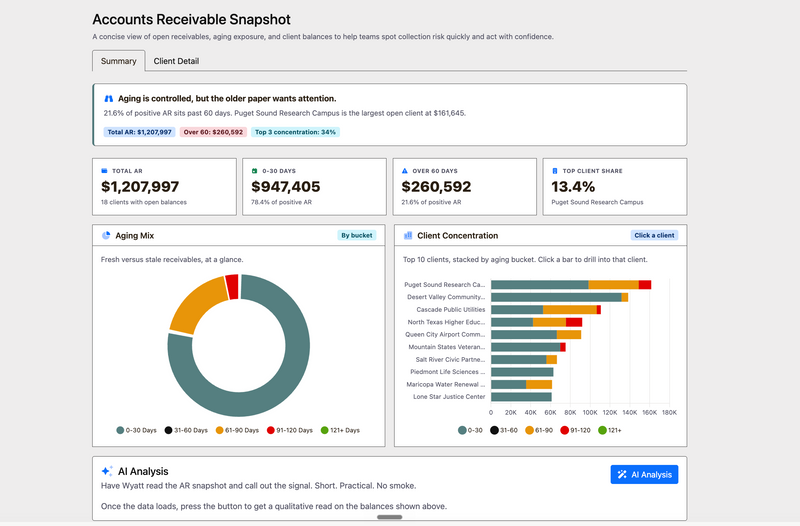Click the binoculars icon in the insight banner
This screenshot has width=800, height=526.
[109, 98]
